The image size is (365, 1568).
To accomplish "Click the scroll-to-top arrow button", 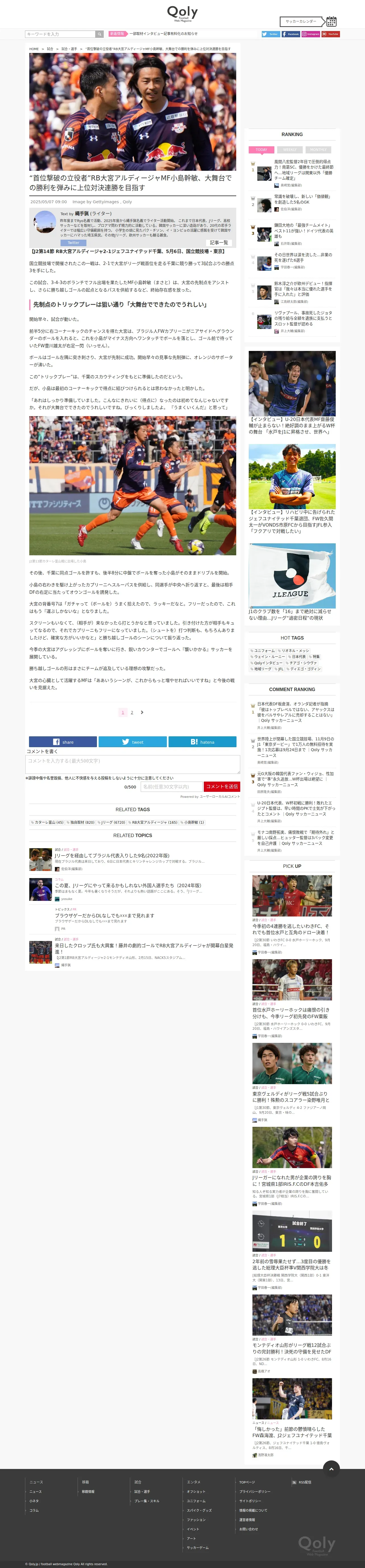I will [331, 1469].
